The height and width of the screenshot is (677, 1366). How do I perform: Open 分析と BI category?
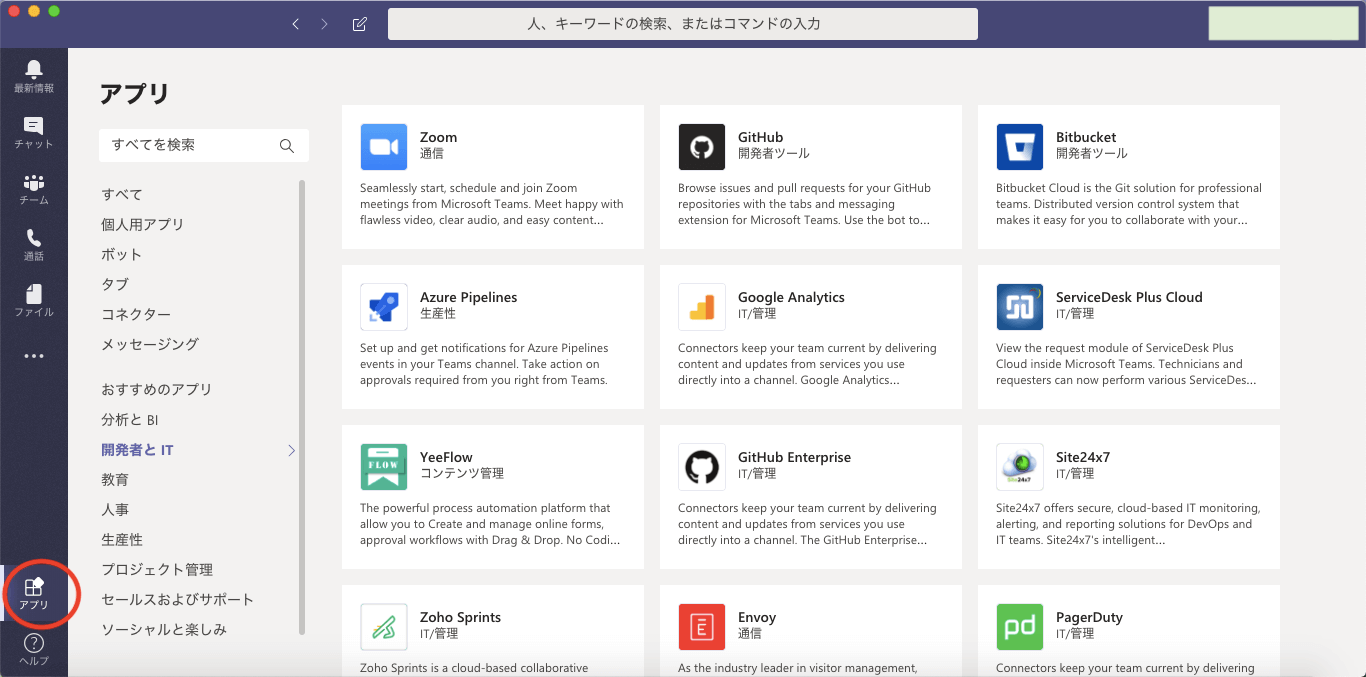click(130, 420)
